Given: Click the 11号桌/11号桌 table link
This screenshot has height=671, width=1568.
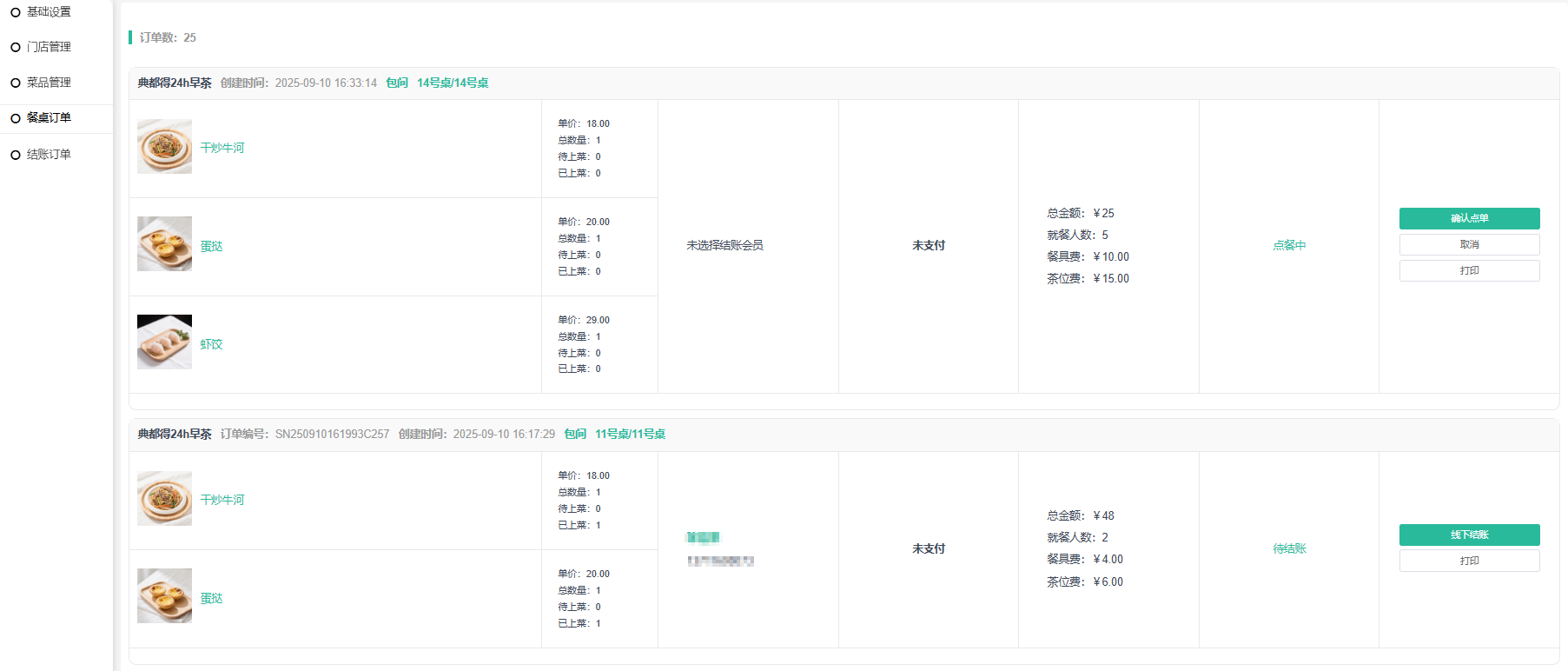Looking at the screenshot, I should click(630, 434).
